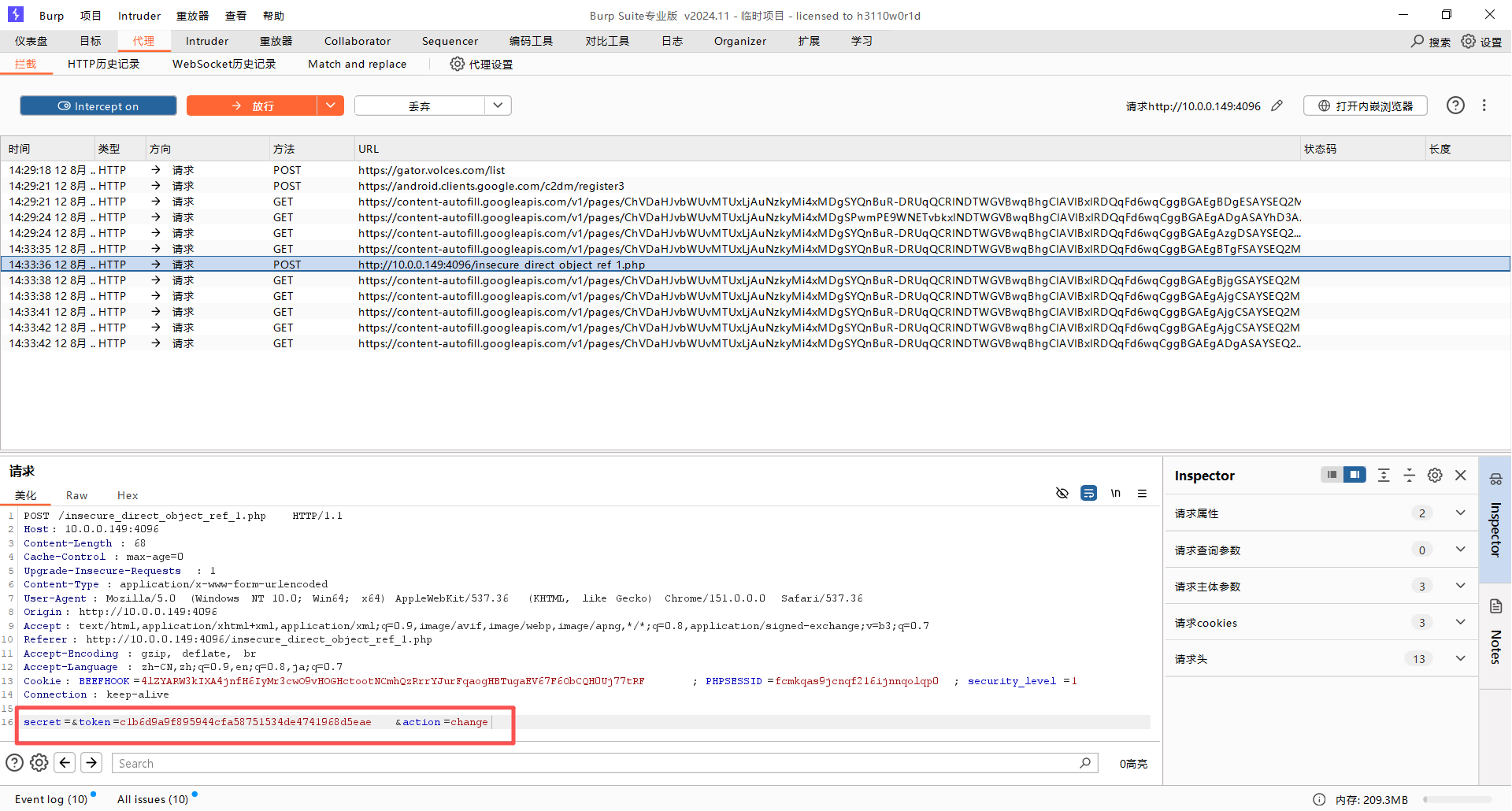Screen dimensions: 1512x811
Task: Click the Burp Suite logo icon
Action: tap(16, 14)
